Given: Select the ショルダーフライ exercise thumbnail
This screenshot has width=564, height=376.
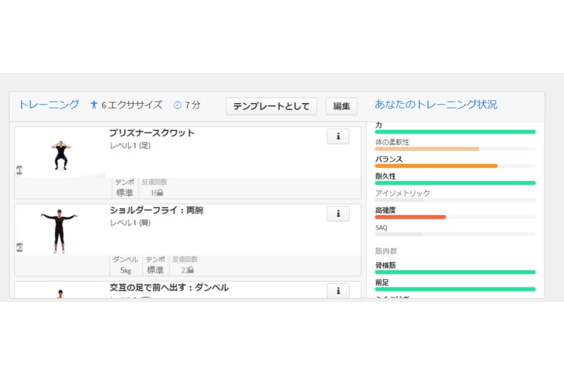Looking at the screenshot, I should point(59,231).
